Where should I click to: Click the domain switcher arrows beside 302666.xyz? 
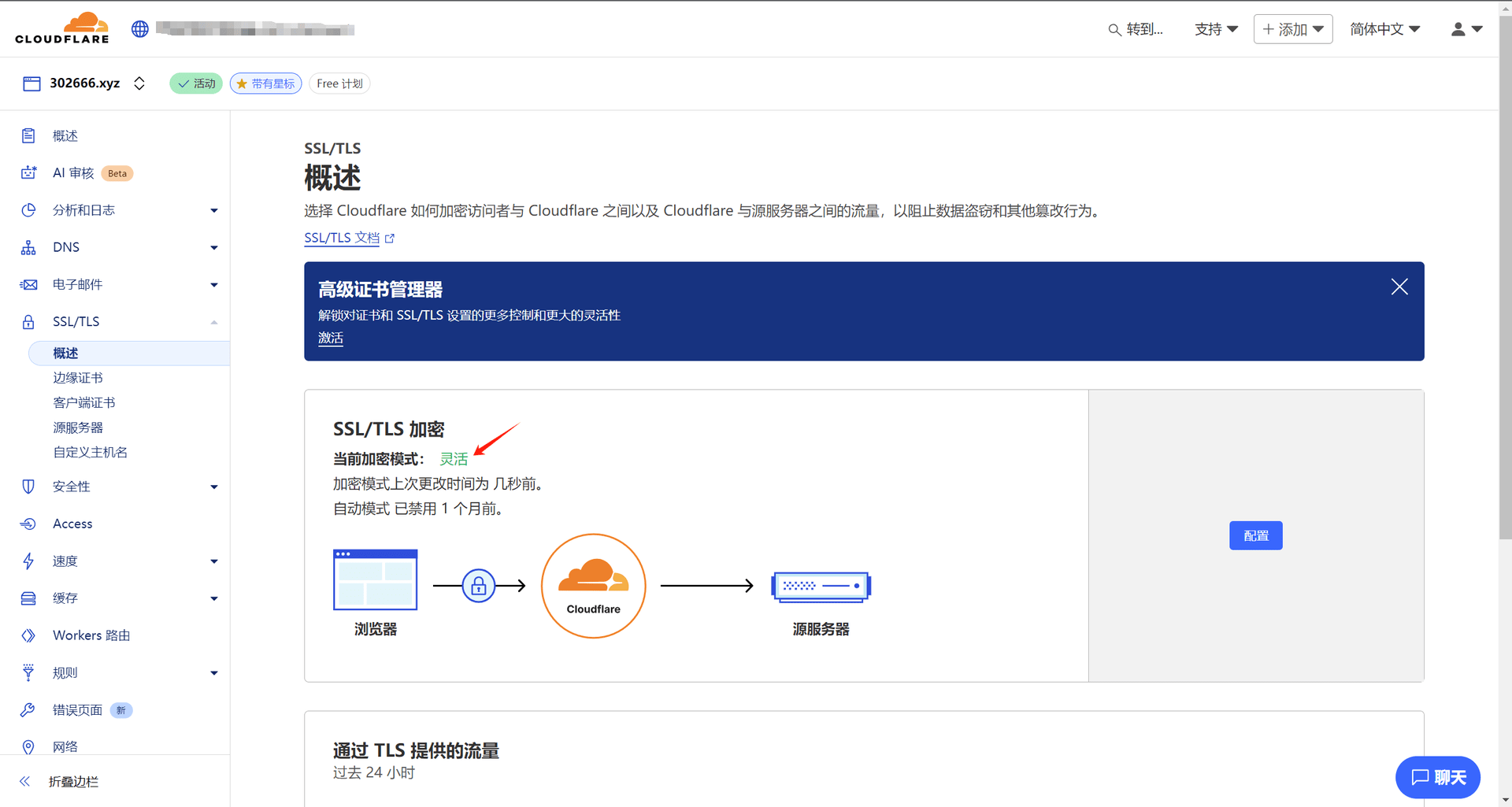[x=139, y=83]
